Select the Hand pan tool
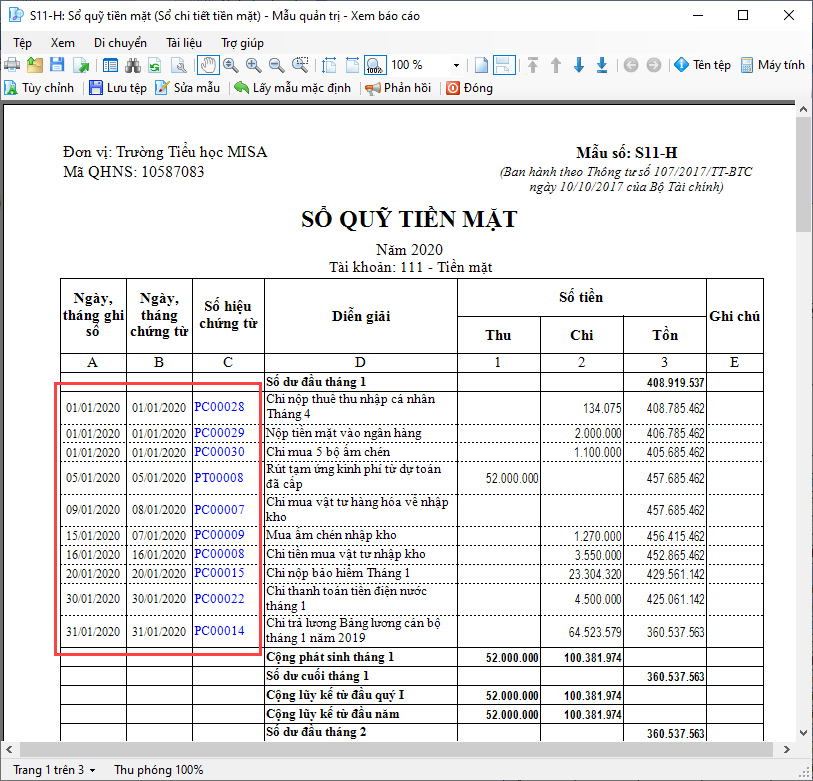 (x=208, y=65)
